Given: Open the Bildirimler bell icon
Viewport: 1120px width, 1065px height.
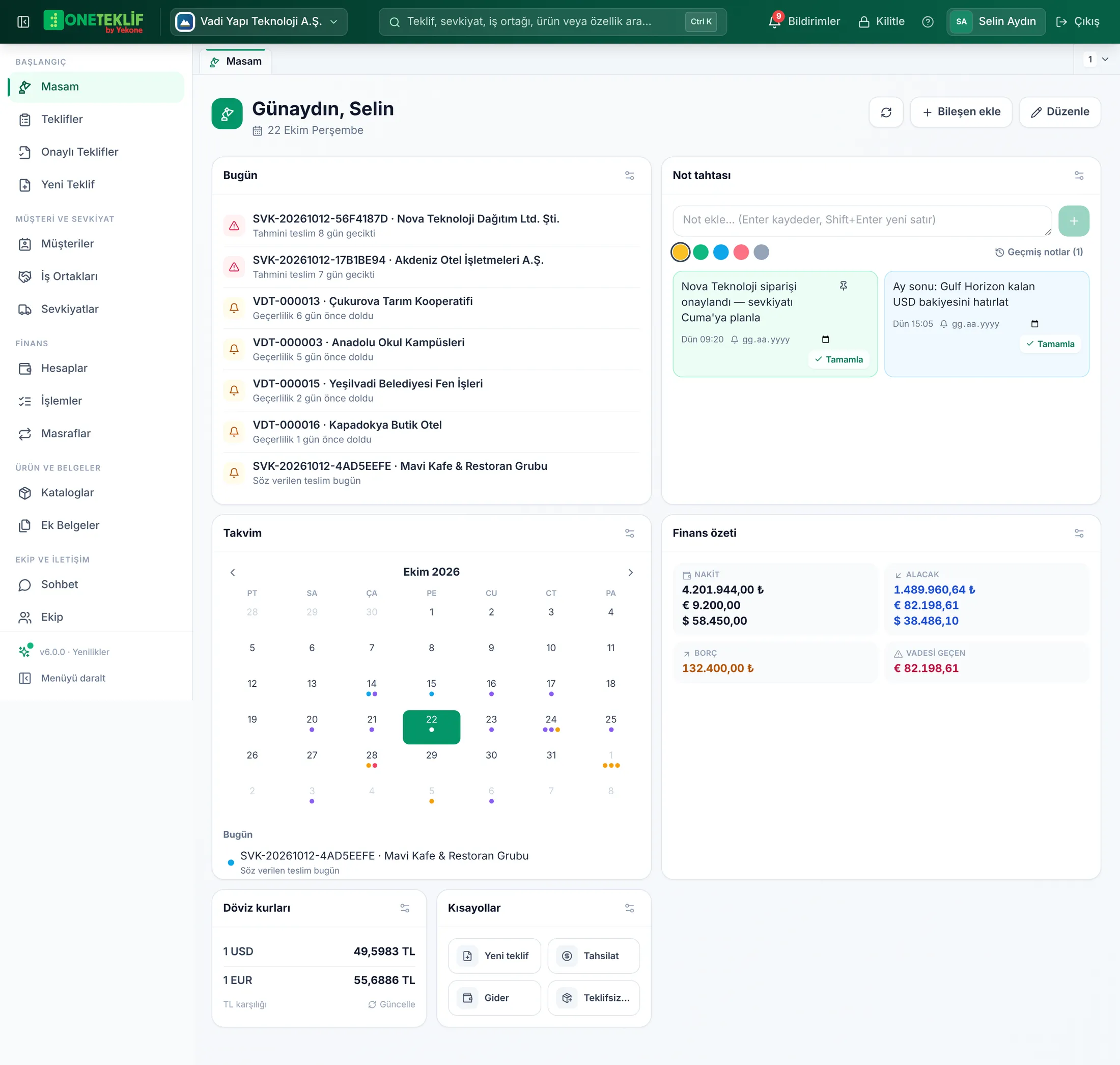Looking at the screenshot, I should [x=774, y=21].
